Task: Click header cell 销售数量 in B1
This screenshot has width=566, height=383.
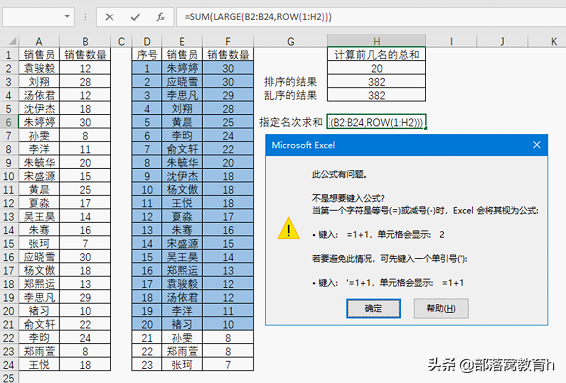Action: (85, 55)
